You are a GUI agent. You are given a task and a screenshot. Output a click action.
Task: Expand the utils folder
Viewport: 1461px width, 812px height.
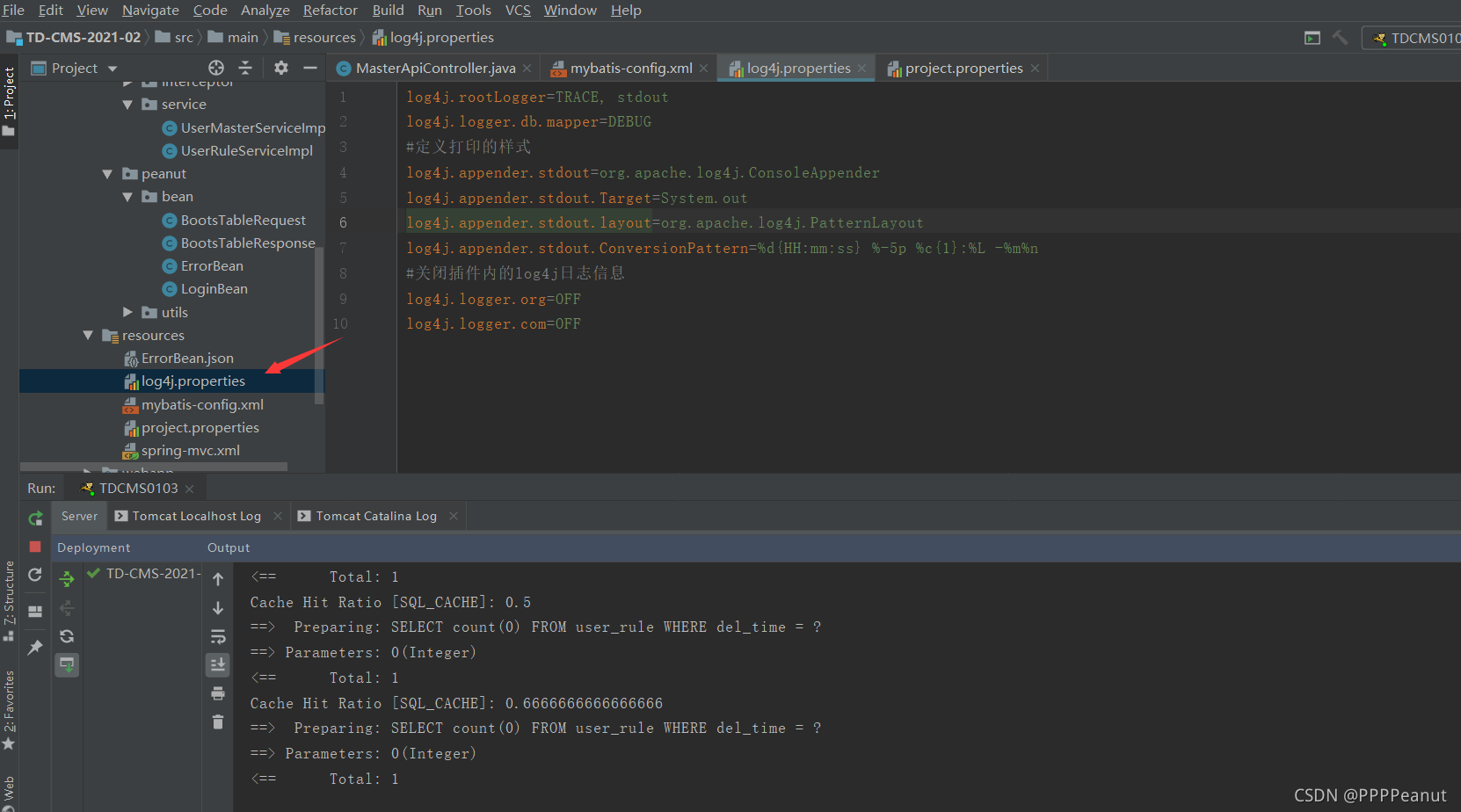127,312
